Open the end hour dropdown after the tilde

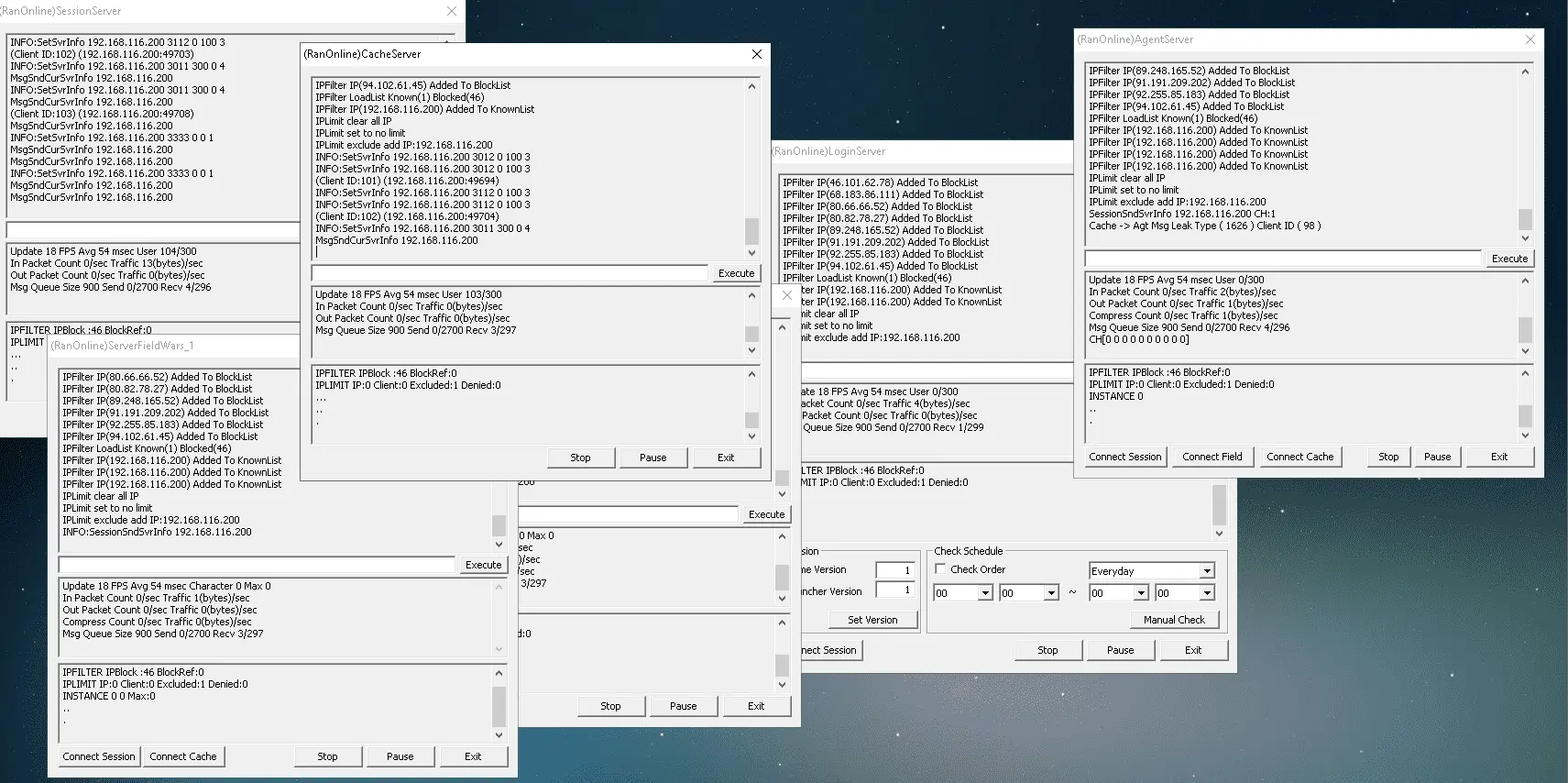[1141, 593]
